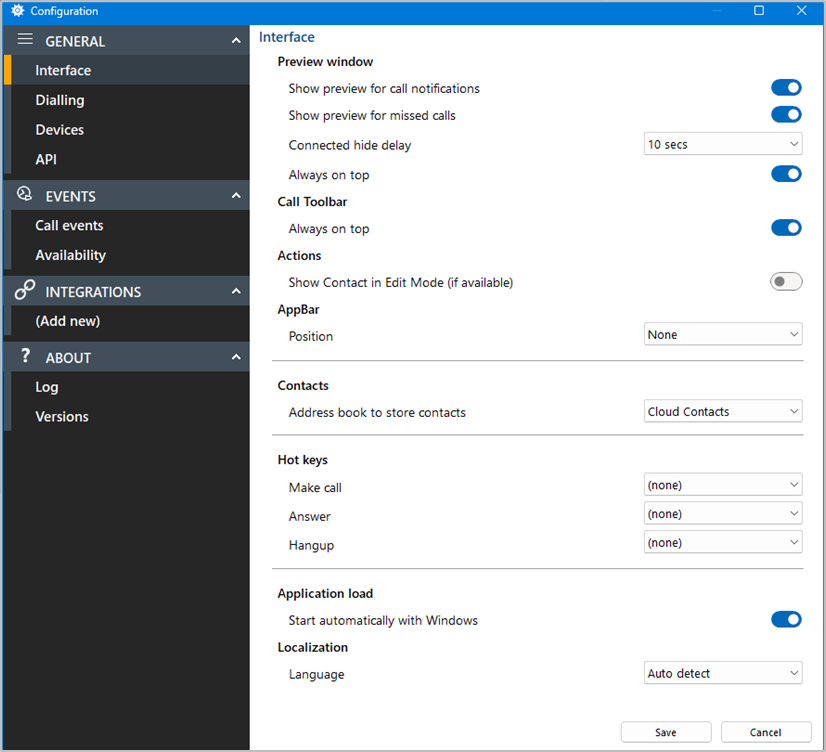Enable Show Contact in Edit Mode
The height and width of the screenshot is (752, 826).
(x=786, y=282)
